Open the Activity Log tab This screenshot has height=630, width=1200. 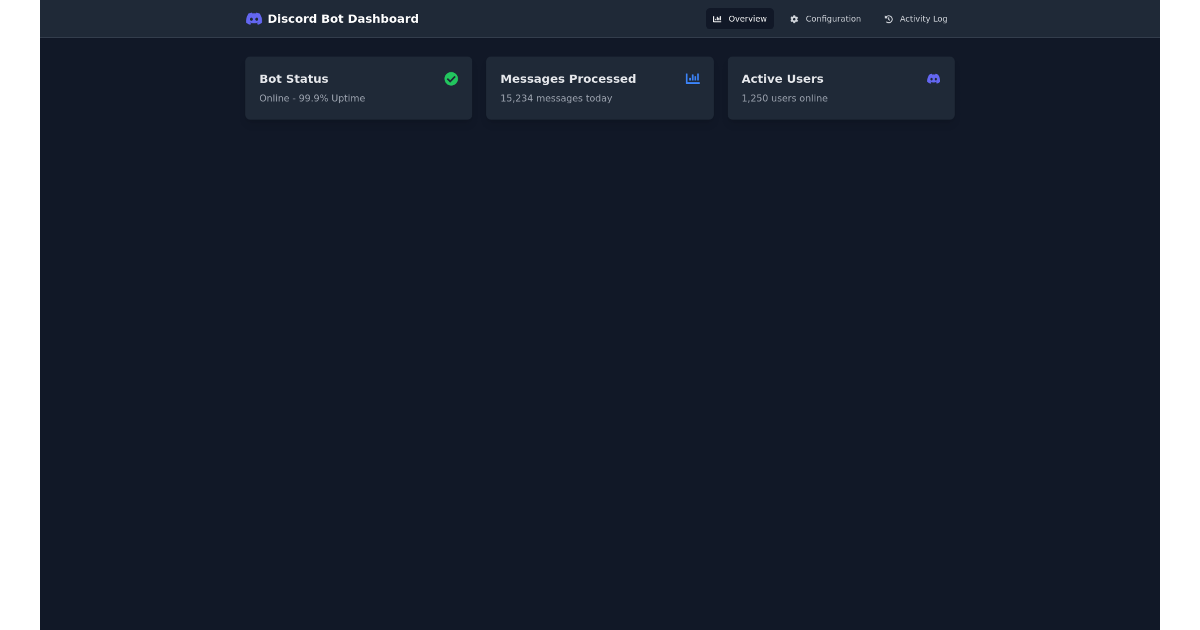pyautogui.click(x=917, y=18)
